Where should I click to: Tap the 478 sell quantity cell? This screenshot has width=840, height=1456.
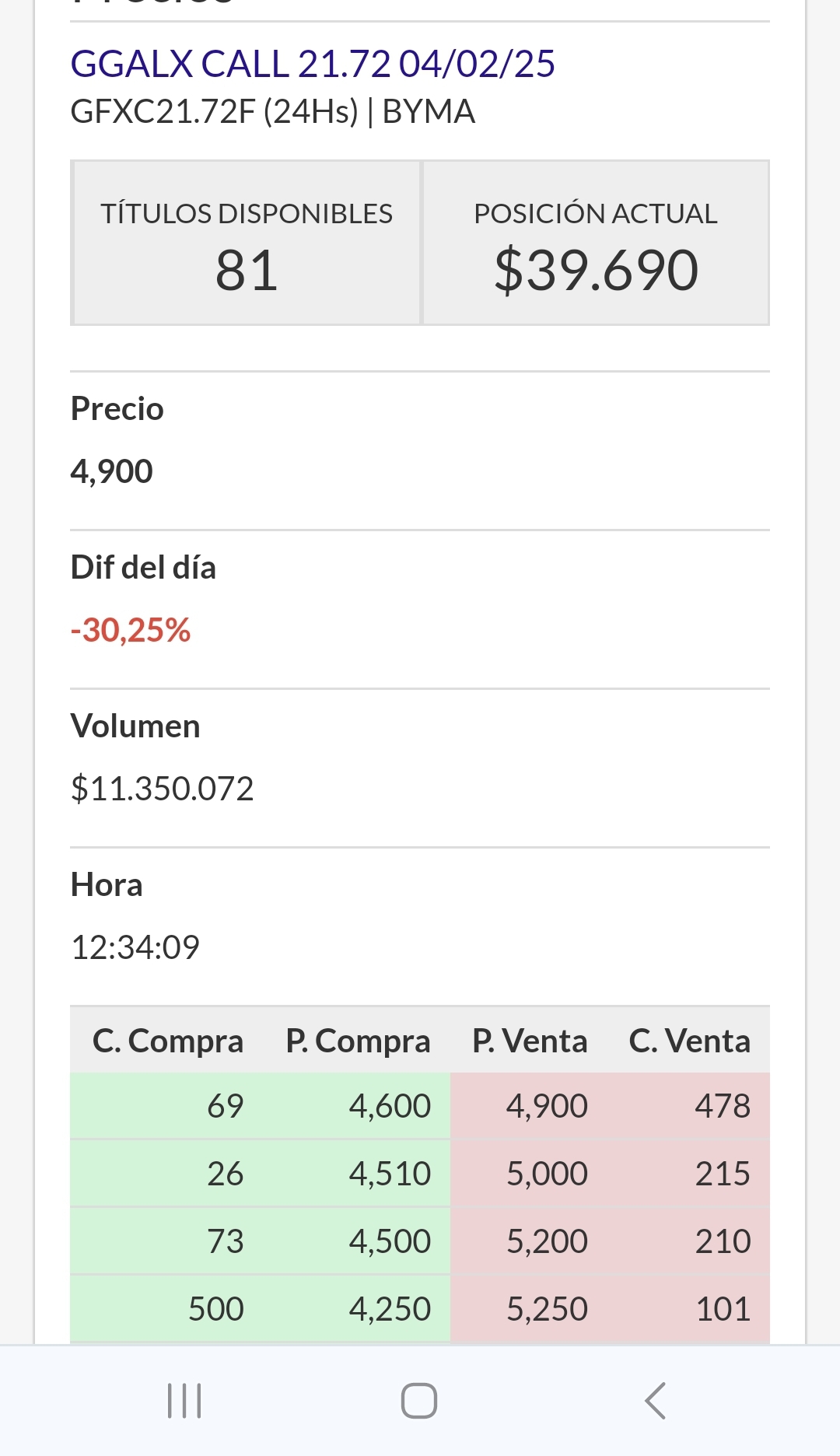click(723, 1106)
